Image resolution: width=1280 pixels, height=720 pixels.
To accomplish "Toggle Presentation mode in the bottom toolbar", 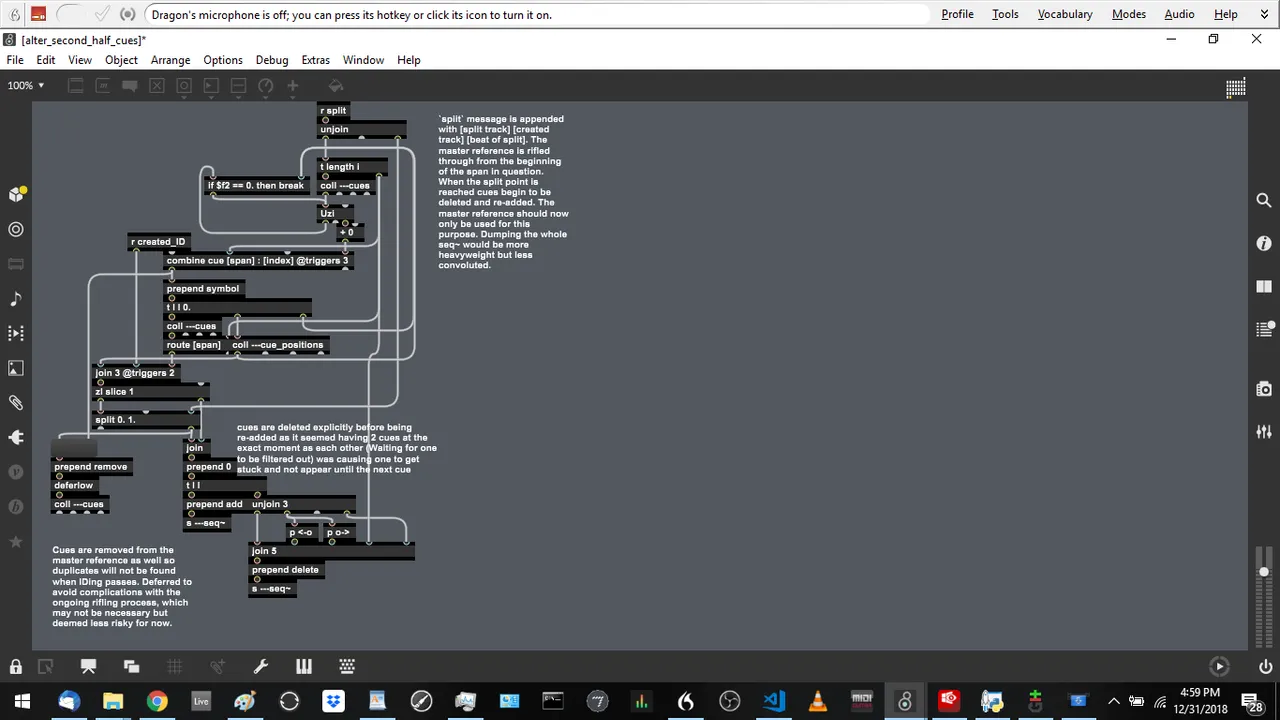I will 88,667.
